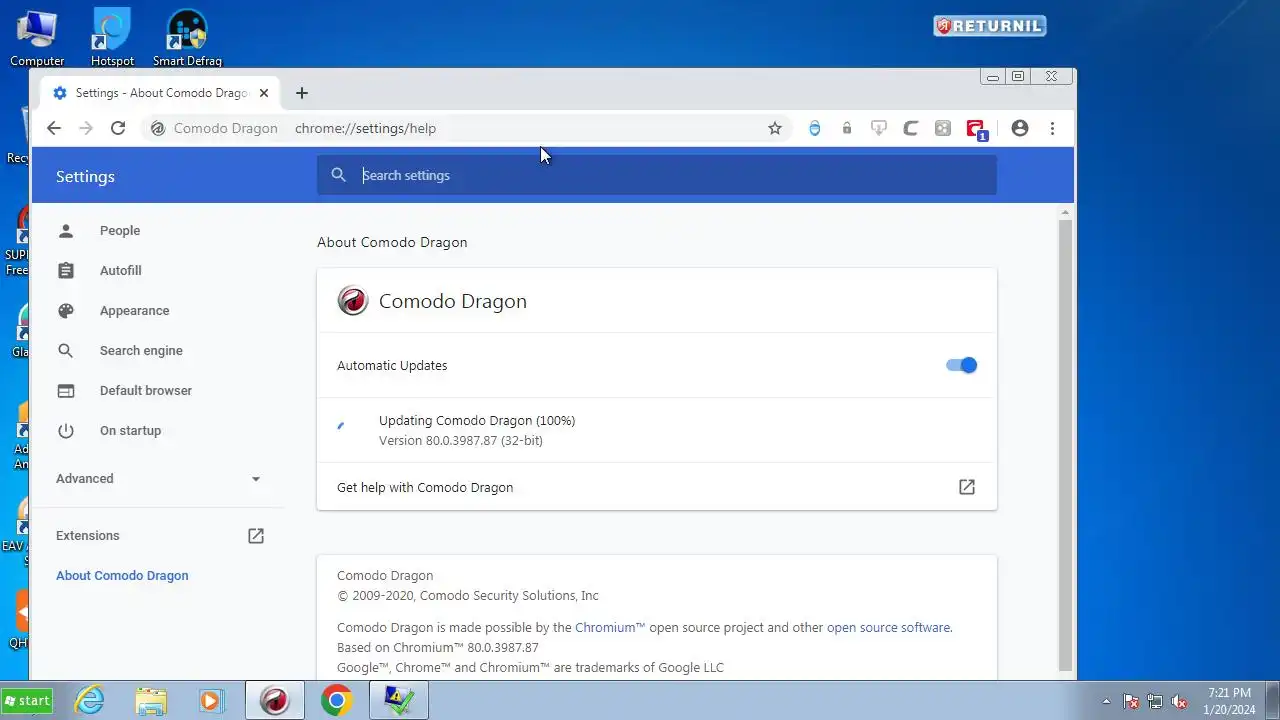Open Google Chrome from the taskbar

[337, 701]
